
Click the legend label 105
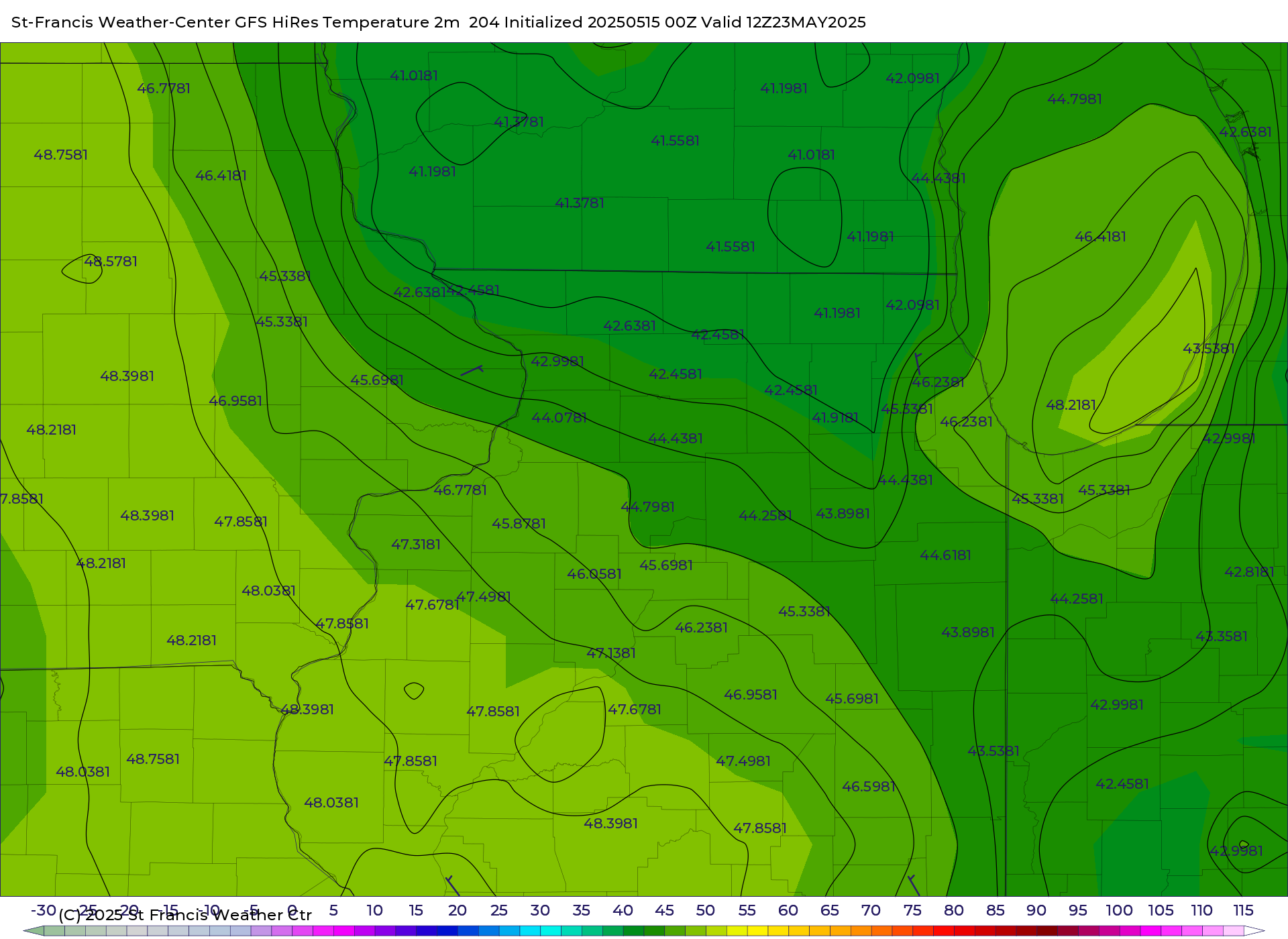1161,911
